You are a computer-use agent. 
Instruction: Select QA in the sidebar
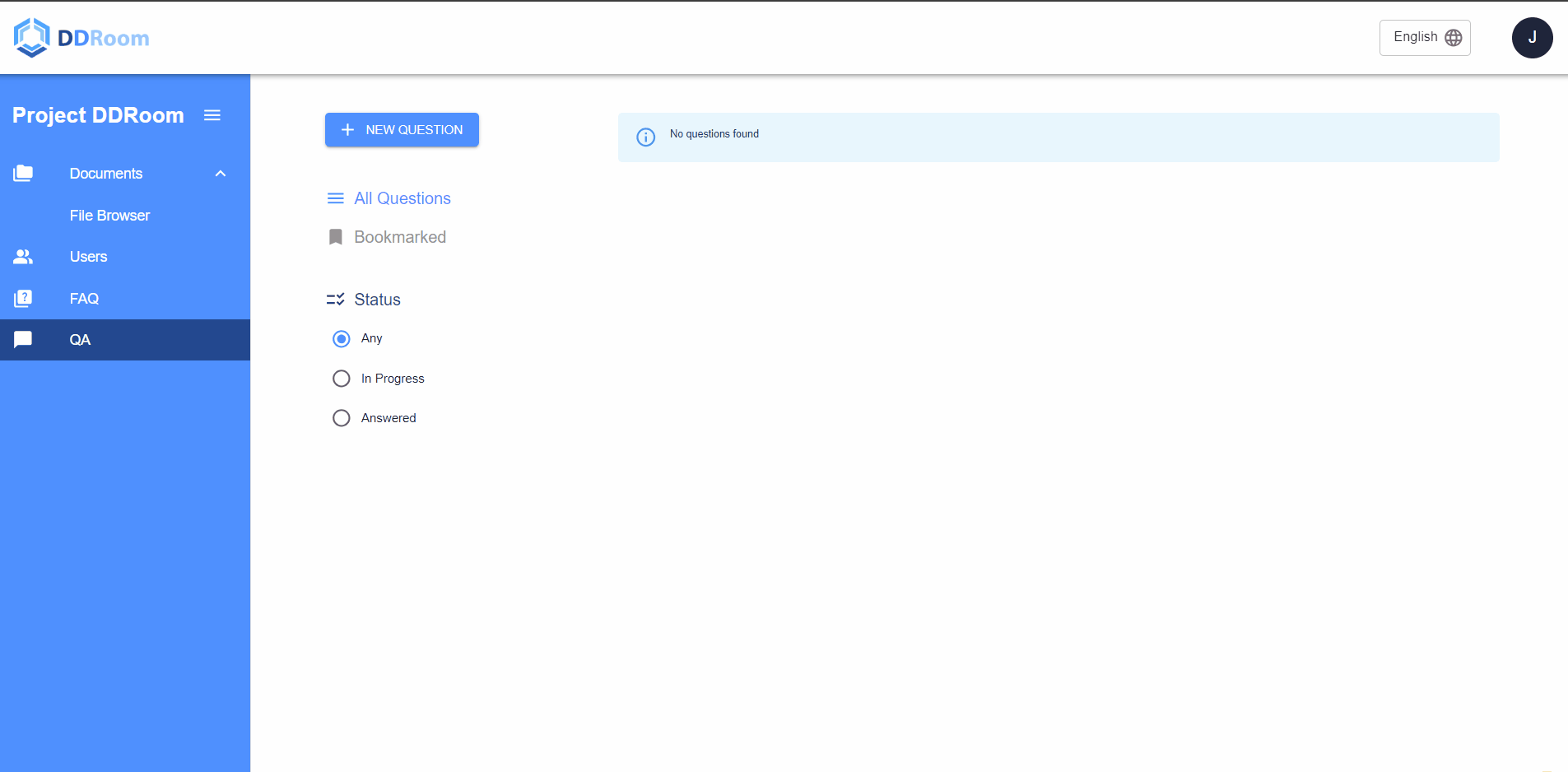coord(125,340)
